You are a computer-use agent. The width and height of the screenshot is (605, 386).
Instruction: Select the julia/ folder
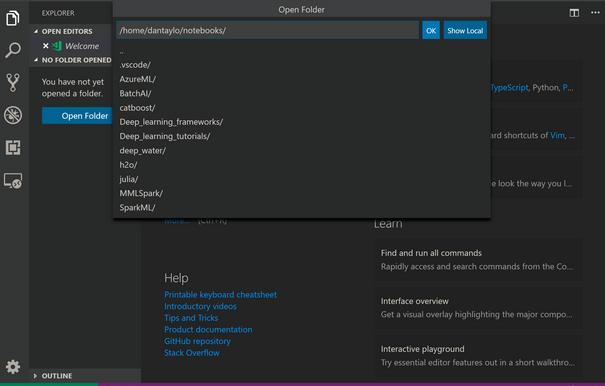click(x=302, y=179)
